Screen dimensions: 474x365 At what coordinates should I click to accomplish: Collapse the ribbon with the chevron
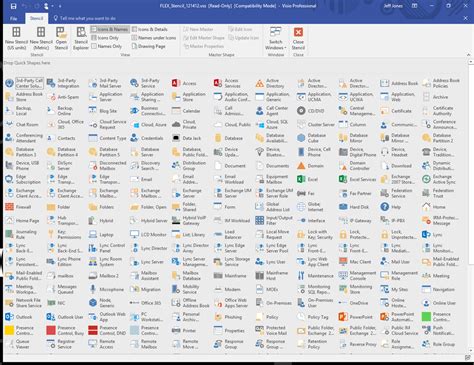(x=468, y=55)
